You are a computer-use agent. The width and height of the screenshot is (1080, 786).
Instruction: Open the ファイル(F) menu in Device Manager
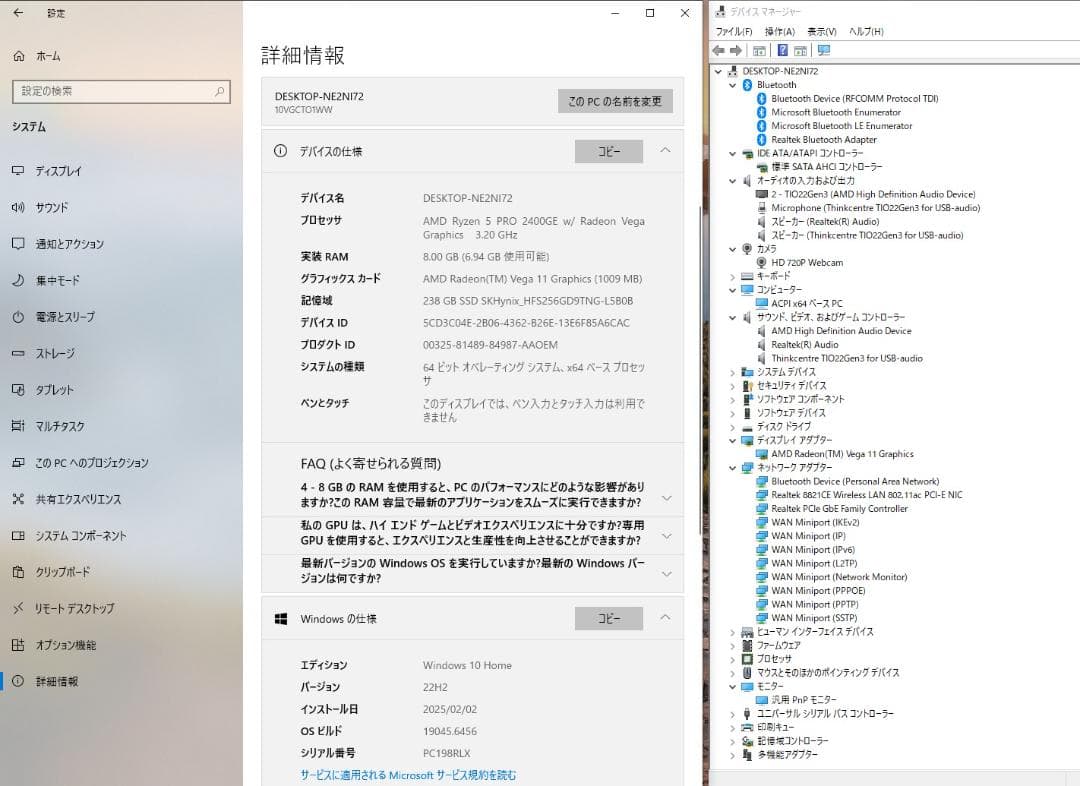[734, 32]
